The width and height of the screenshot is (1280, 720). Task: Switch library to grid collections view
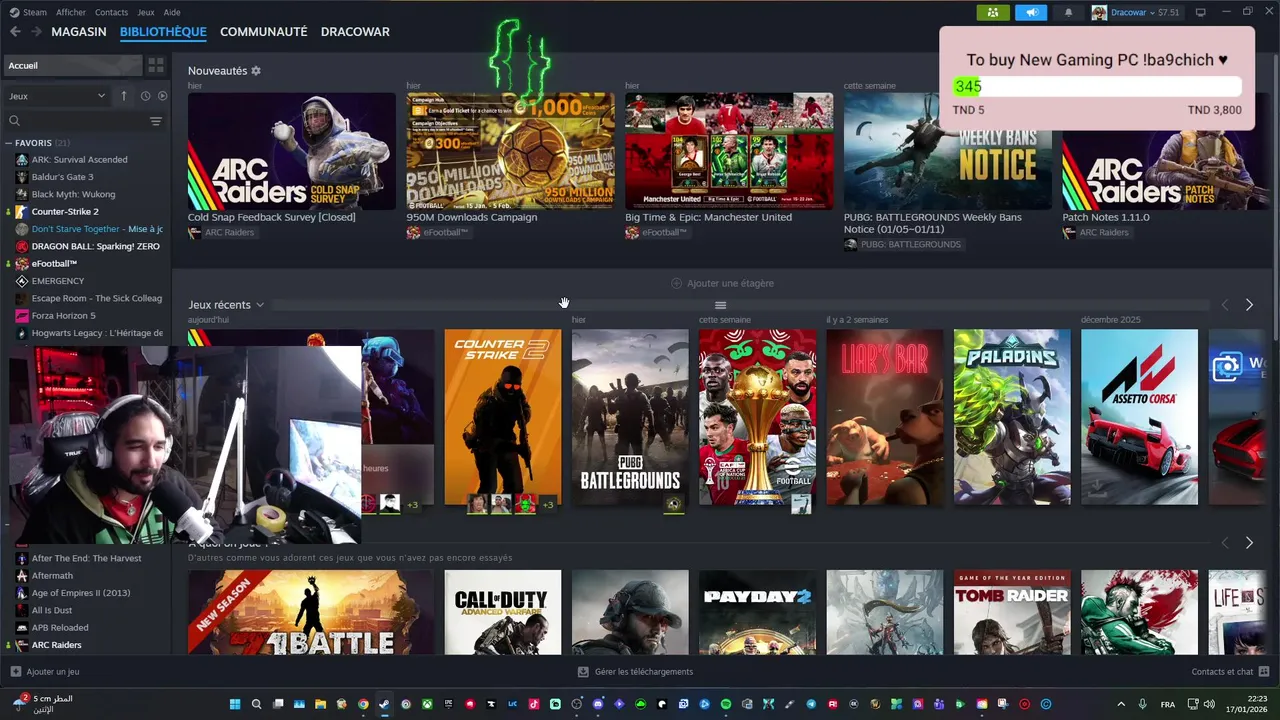[156, 65]
